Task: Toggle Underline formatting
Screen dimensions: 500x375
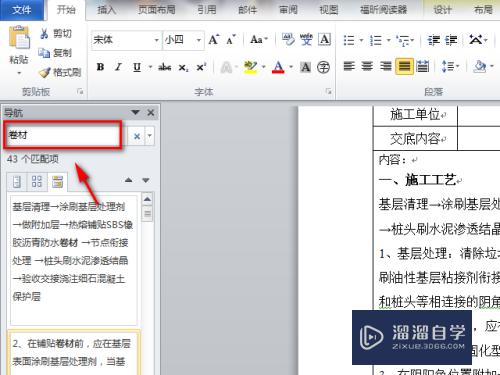Action: (137, 67)
